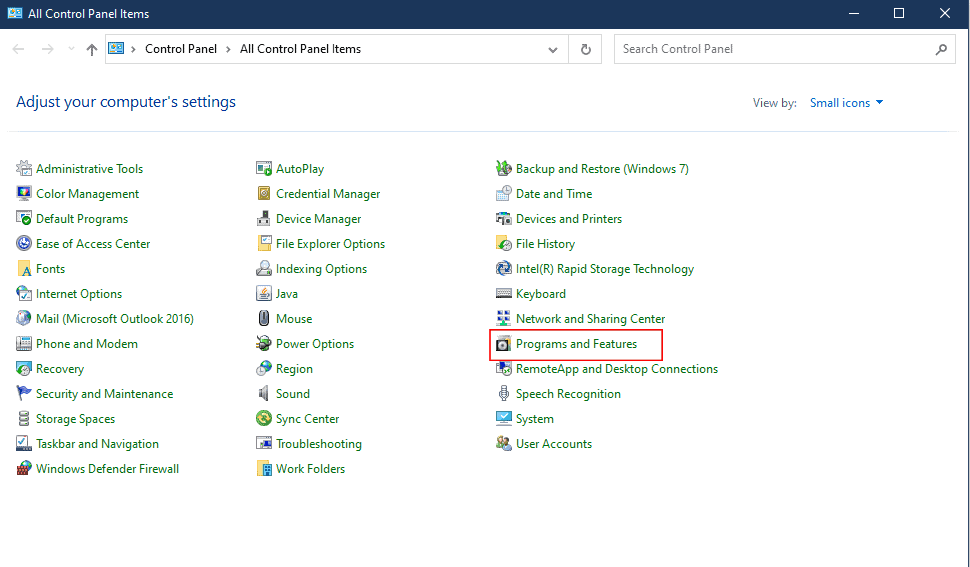Click the Search Control Panel field
Viewport: 970px width, 567px height.
coord(784,49)
